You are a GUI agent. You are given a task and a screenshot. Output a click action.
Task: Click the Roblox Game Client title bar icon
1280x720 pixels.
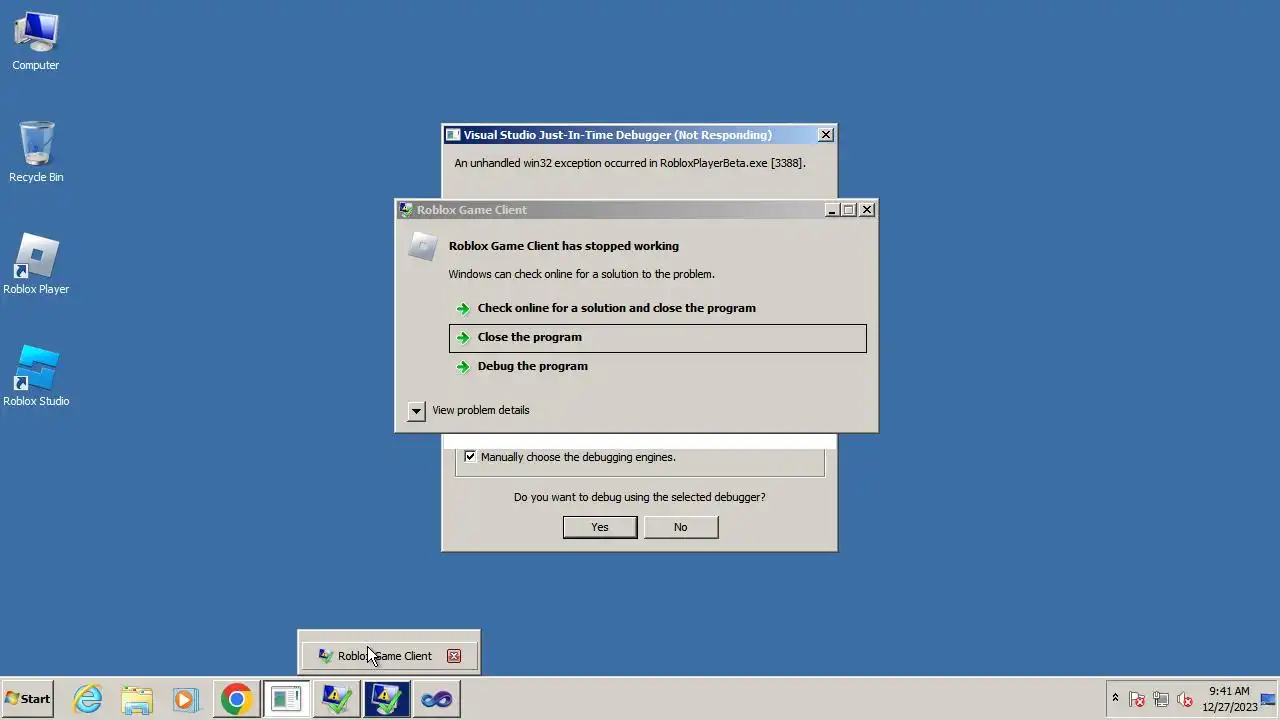click(x=406, y=210)
